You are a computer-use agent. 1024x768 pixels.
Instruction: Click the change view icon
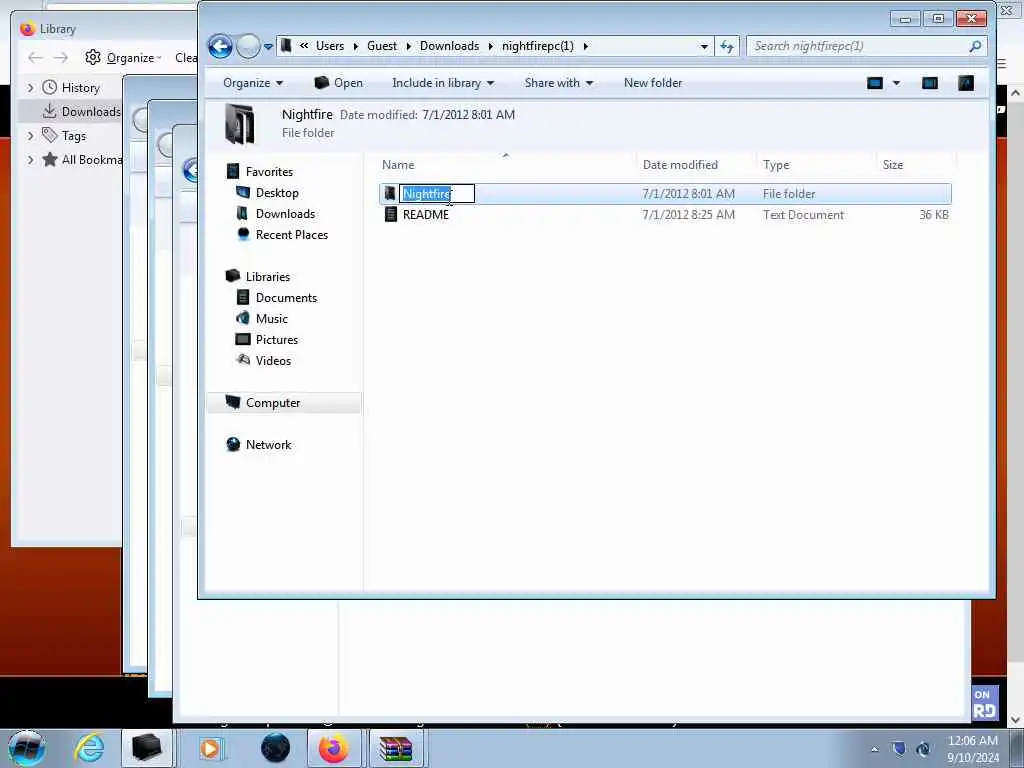tap(874, 83)
